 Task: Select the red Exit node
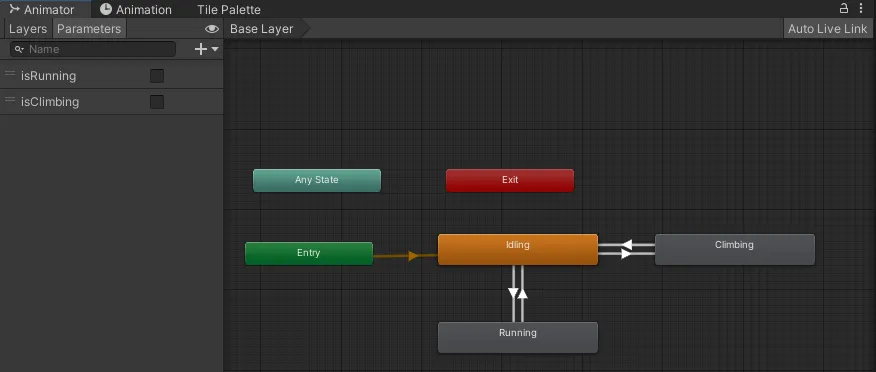(510, 180)
